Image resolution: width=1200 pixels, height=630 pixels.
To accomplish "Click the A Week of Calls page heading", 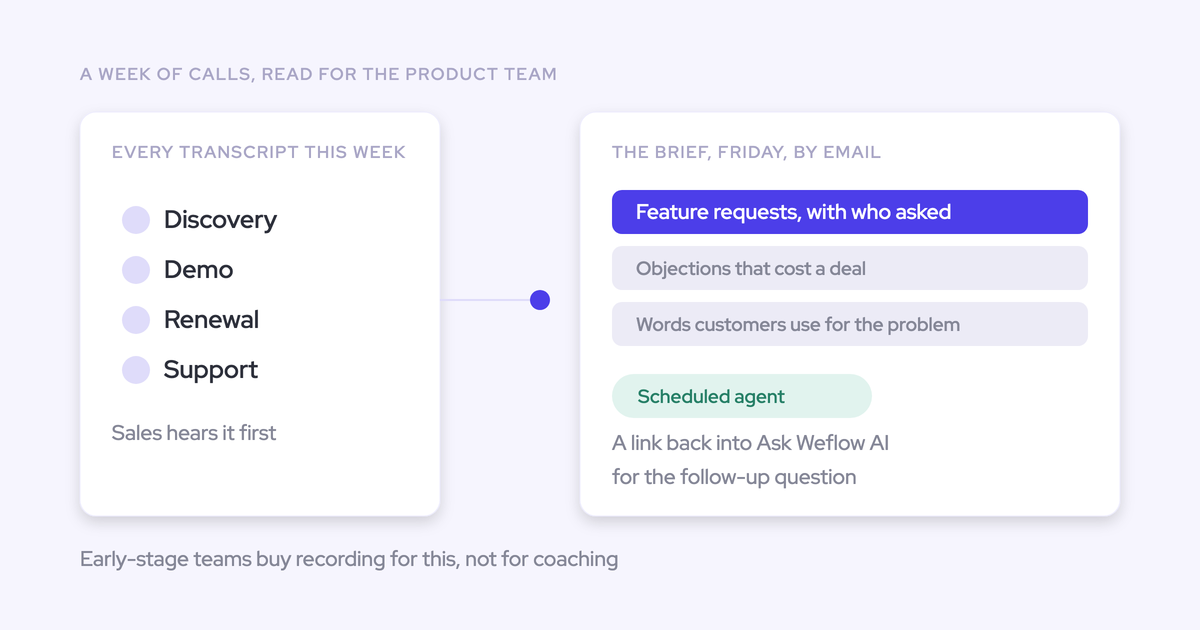I will 318,74.
